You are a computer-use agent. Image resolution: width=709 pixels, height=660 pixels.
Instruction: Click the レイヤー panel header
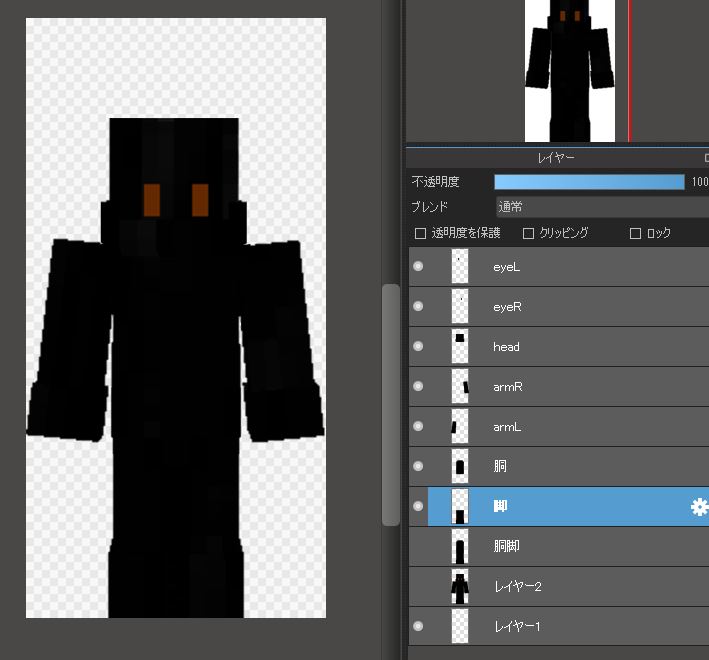pos(555,158)
